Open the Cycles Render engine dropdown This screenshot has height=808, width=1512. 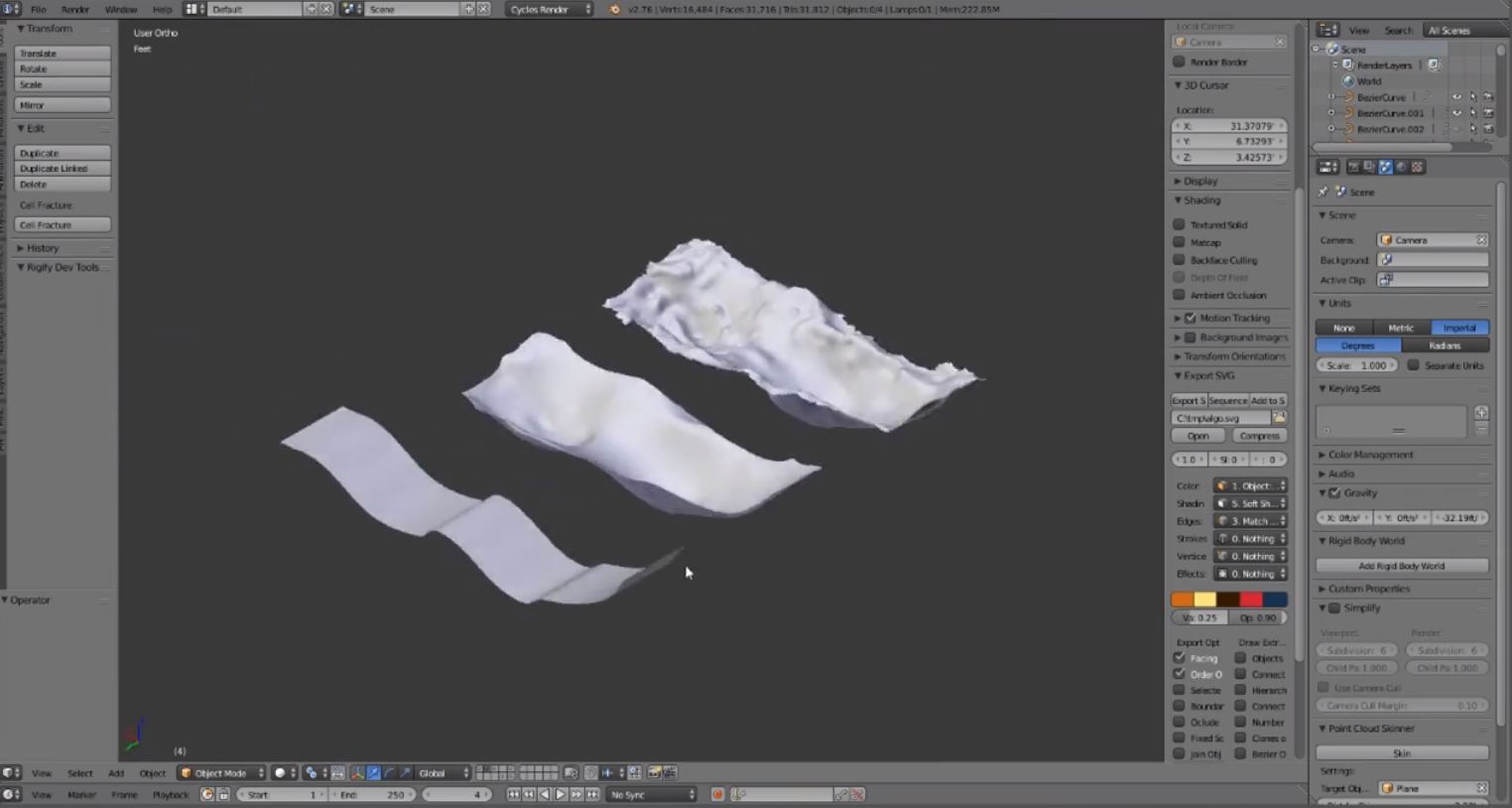[549, 9]
